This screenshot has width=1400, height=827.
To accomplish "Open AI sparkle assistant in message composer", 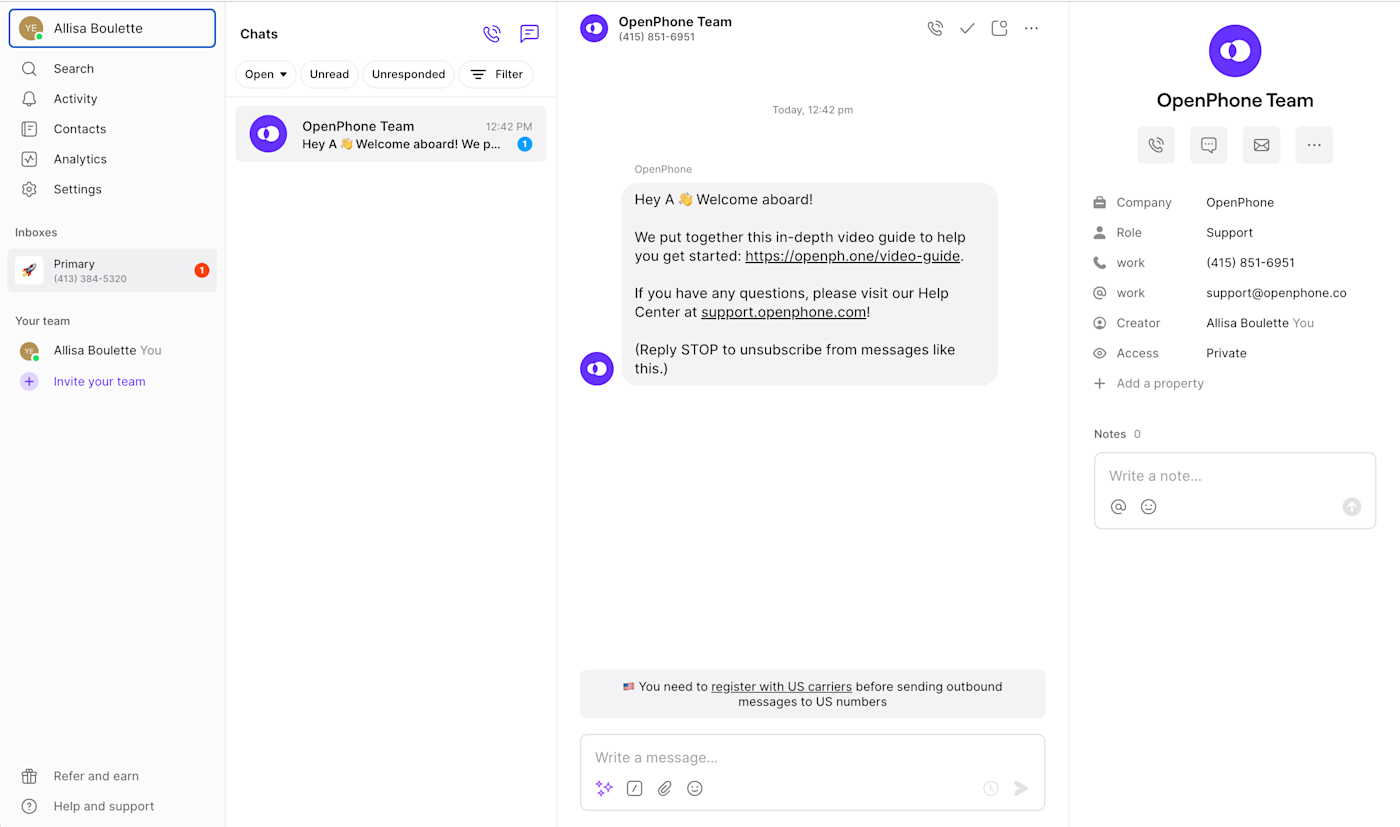I will pos(604,788).
